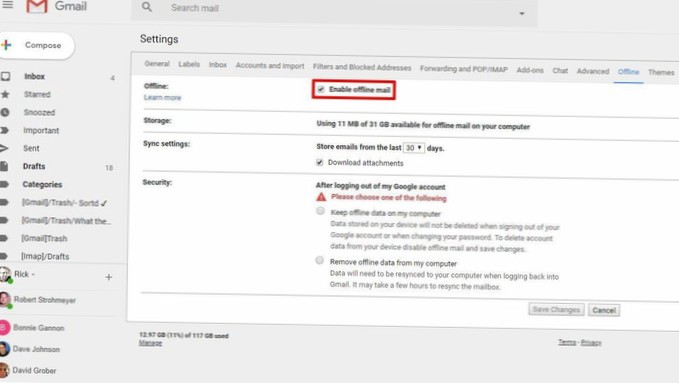Select Keep offline data on my computer

[x=320, y=211]
